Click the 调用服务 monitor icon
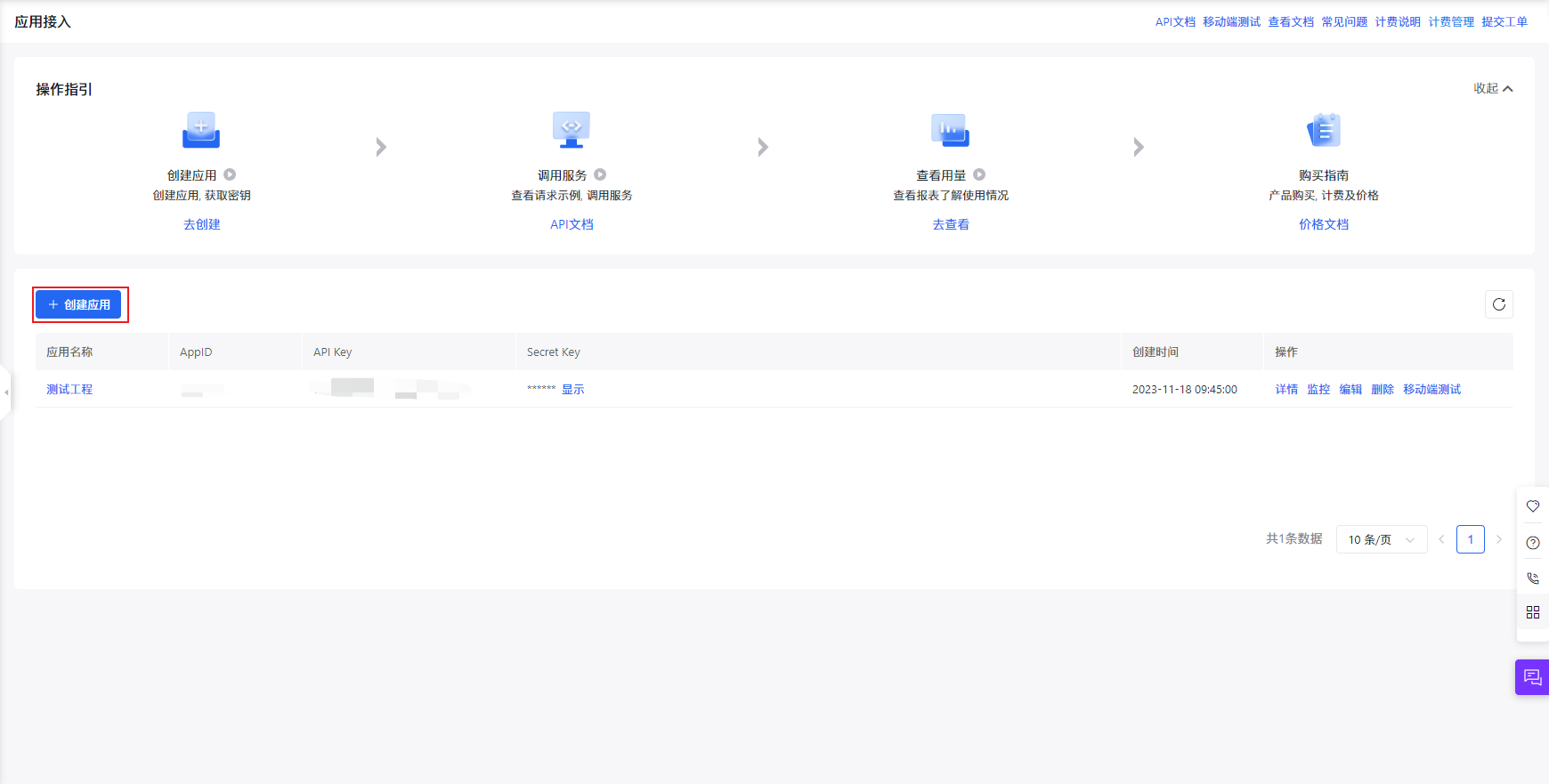This screenshot has width=1549, height=784. click(572, 130)
